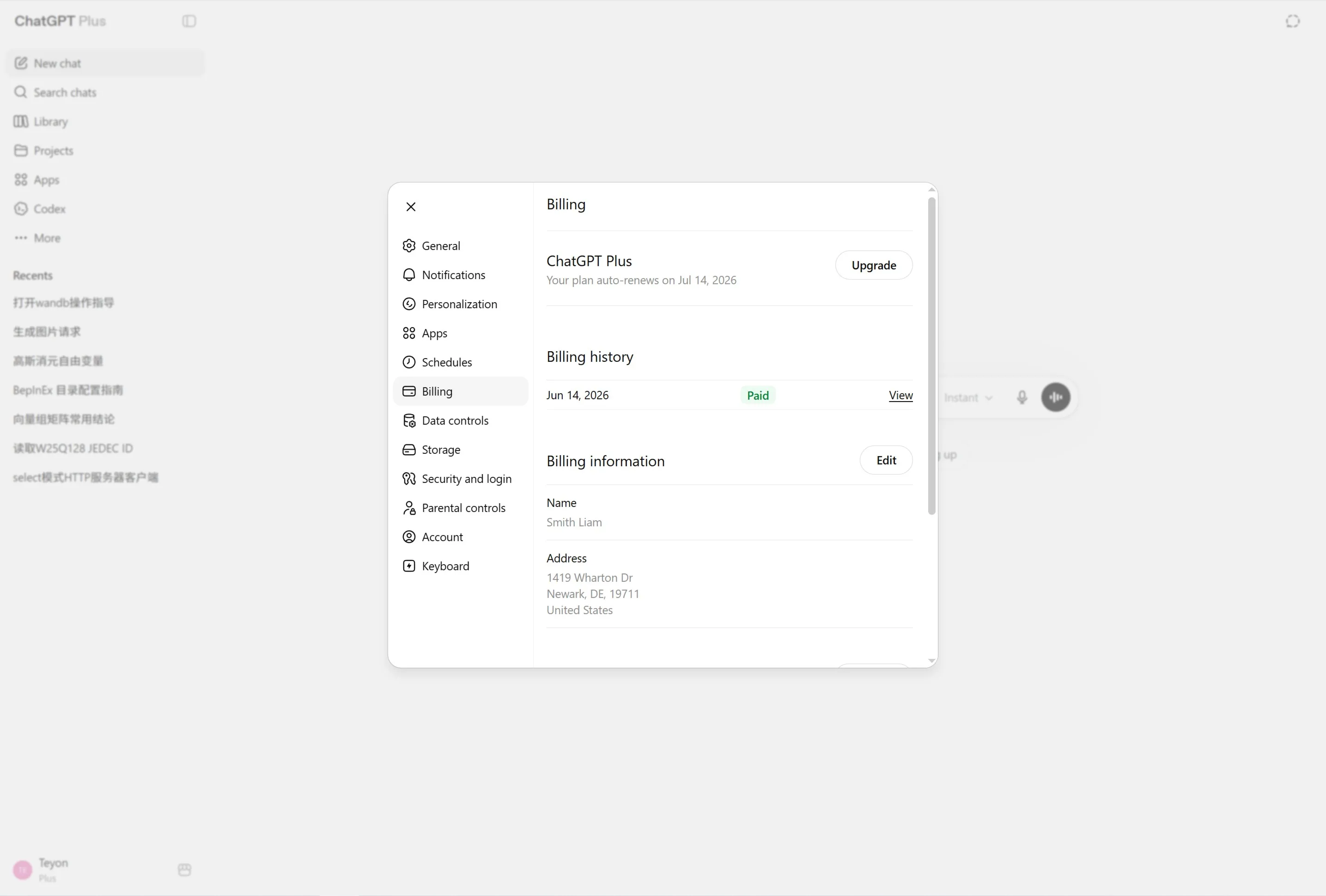
Task: Click the Jun 14, 2026 billing date
Action: click(578, 396)
